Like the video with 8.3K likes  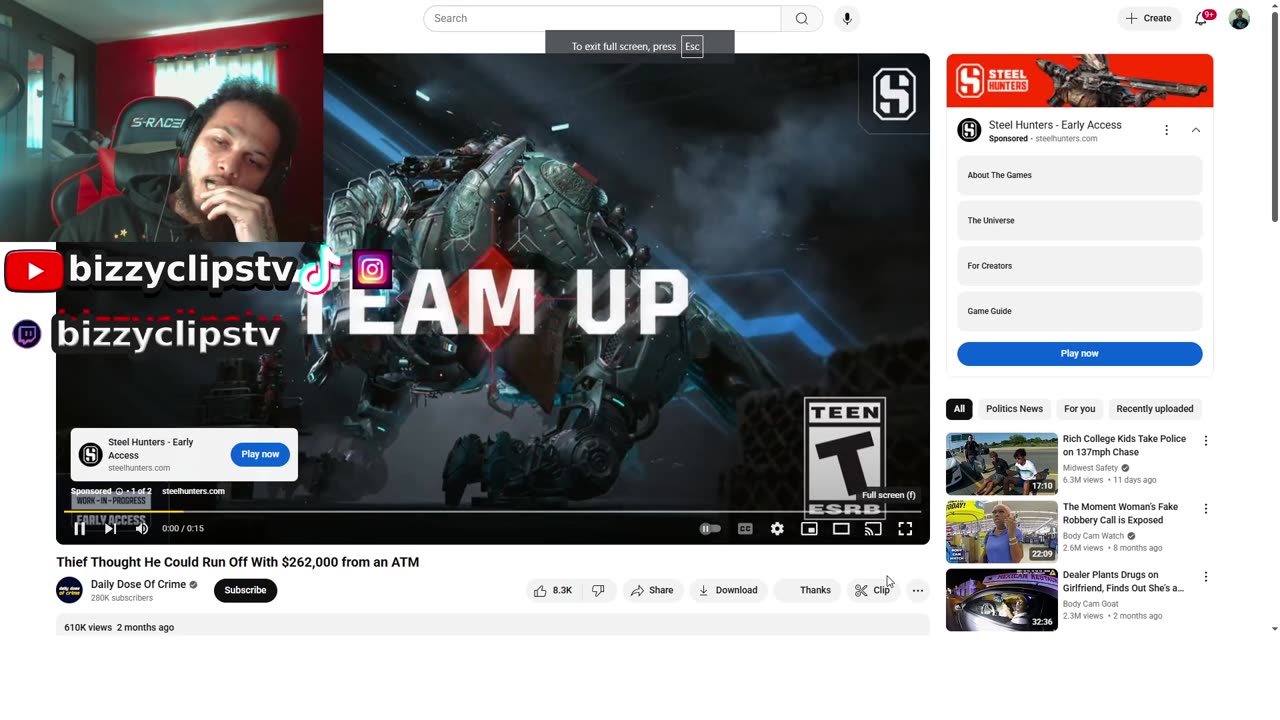click(552, 590)
